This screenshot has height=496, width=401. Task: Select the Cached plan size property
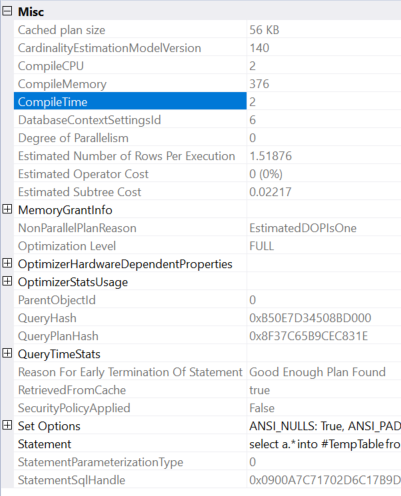(130, 30)
